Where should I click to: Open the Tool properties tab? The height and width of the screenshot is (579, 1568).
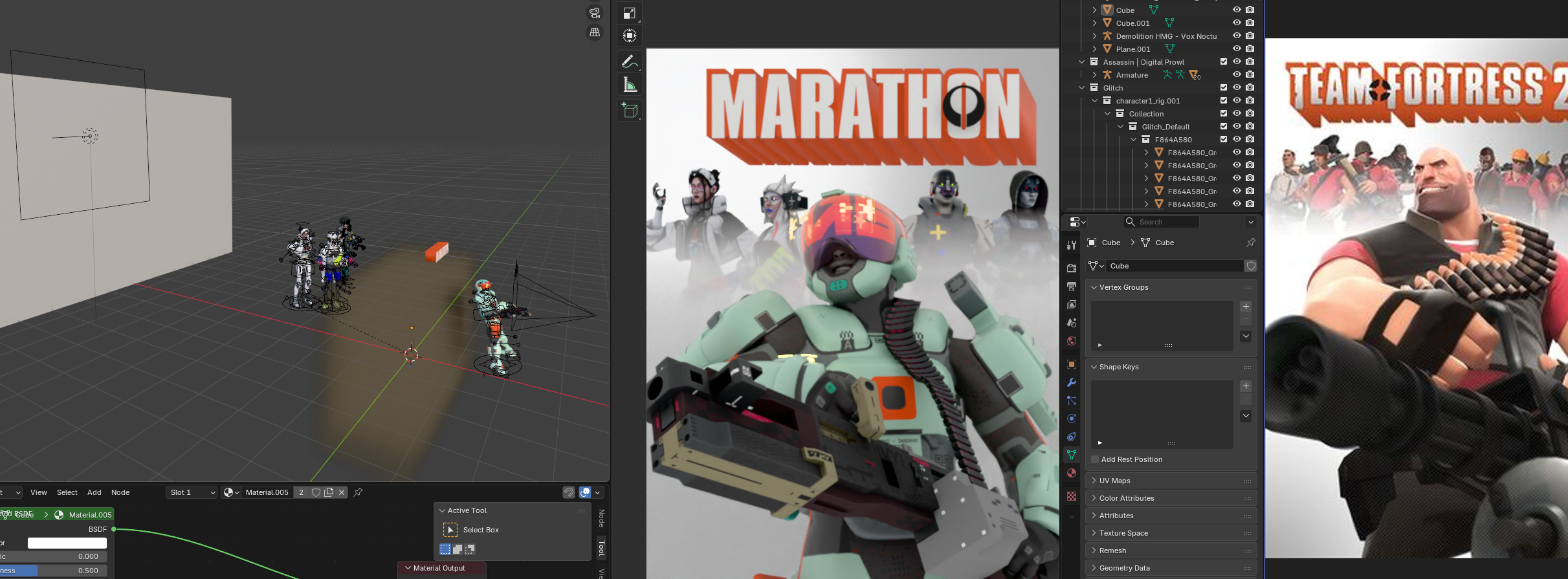(1072, 245)
